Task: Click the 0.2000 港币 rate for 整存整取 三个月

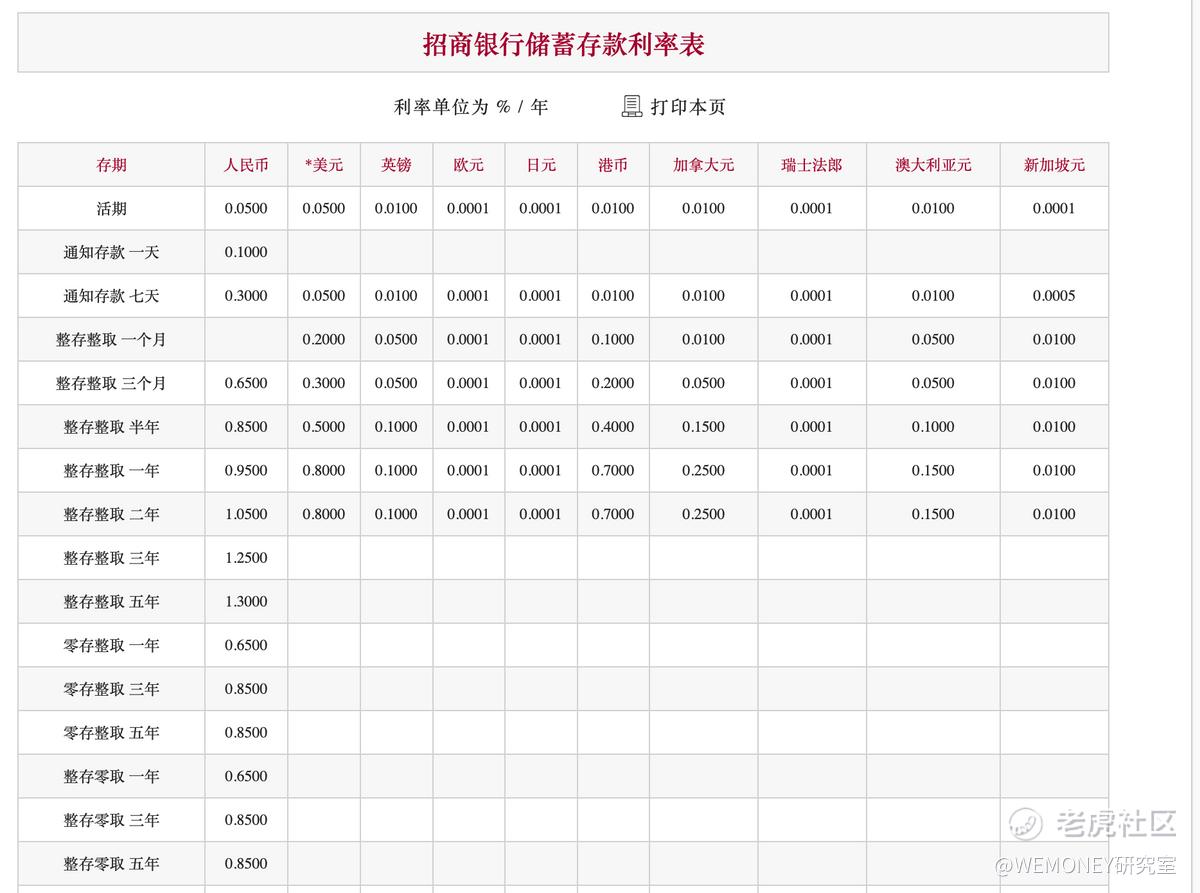Action: pos(613,383)
